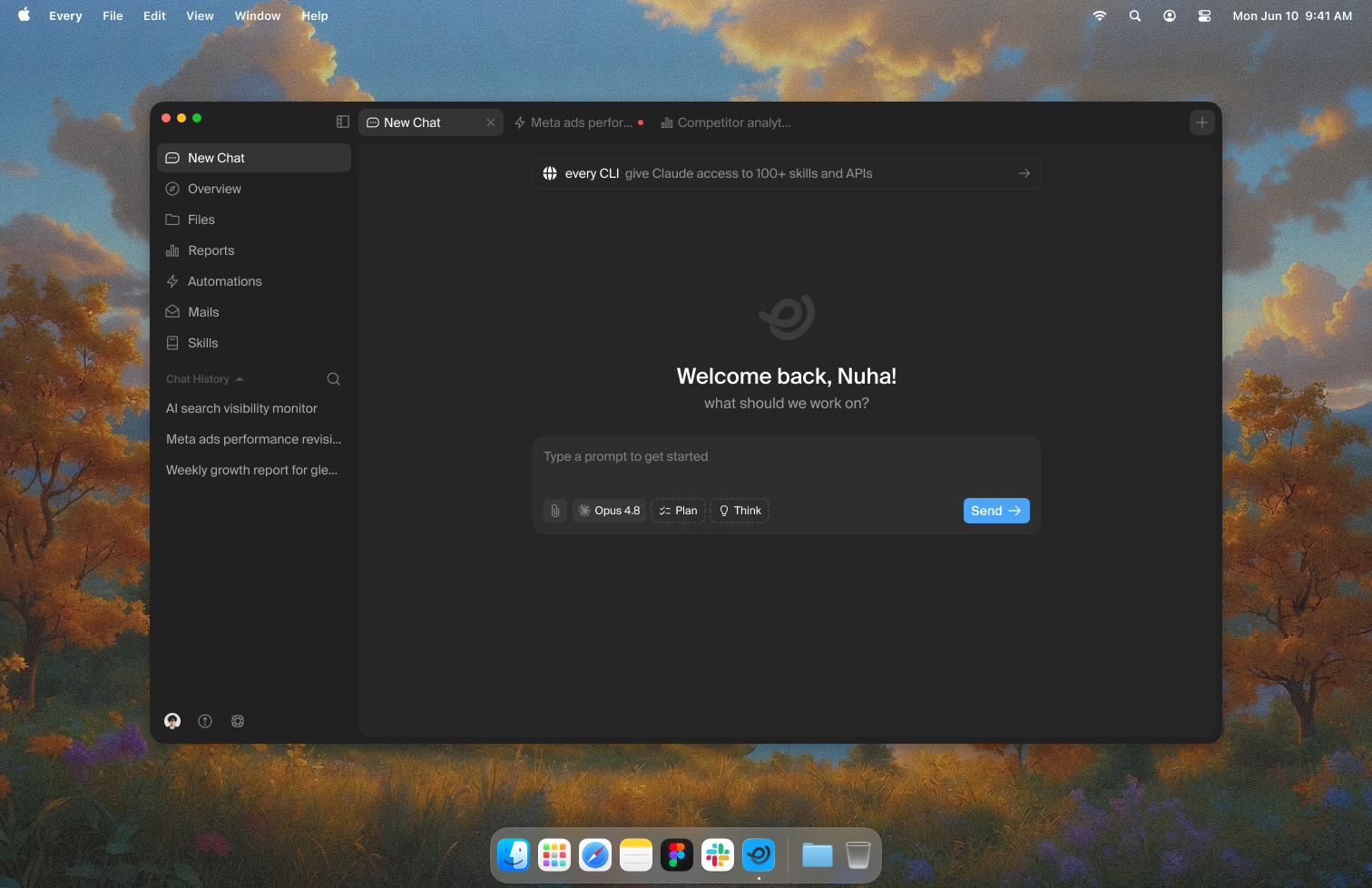Toggle Plan mode

[x=678, y=511]
